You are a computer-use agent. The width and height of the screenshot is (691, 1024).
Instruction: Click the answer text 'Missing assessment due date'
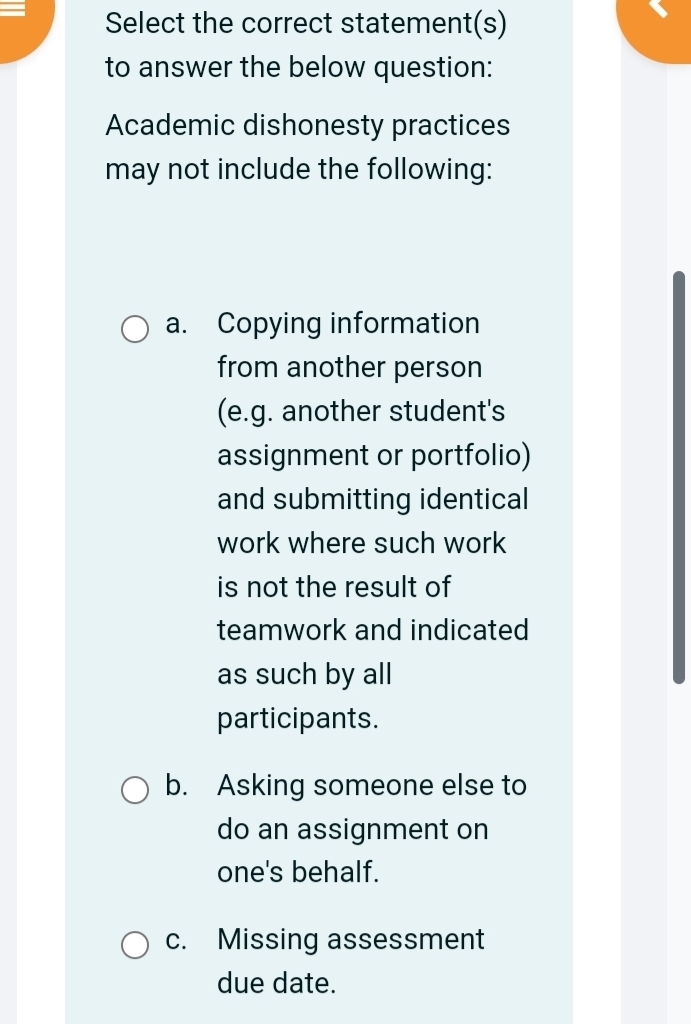coord(351,961)
